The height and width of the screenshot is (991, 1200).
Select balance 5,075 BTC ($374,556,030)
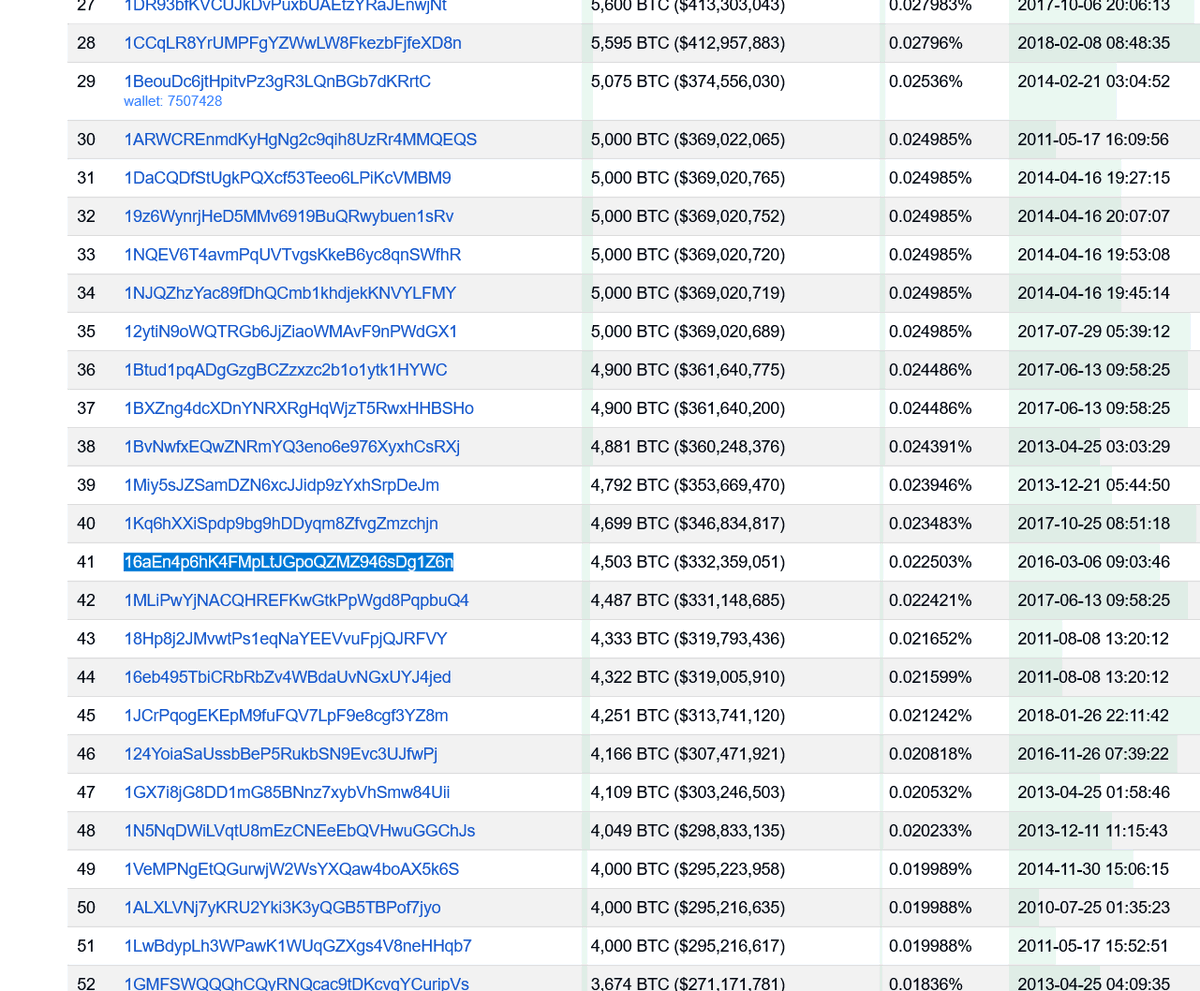coord(688,81)
